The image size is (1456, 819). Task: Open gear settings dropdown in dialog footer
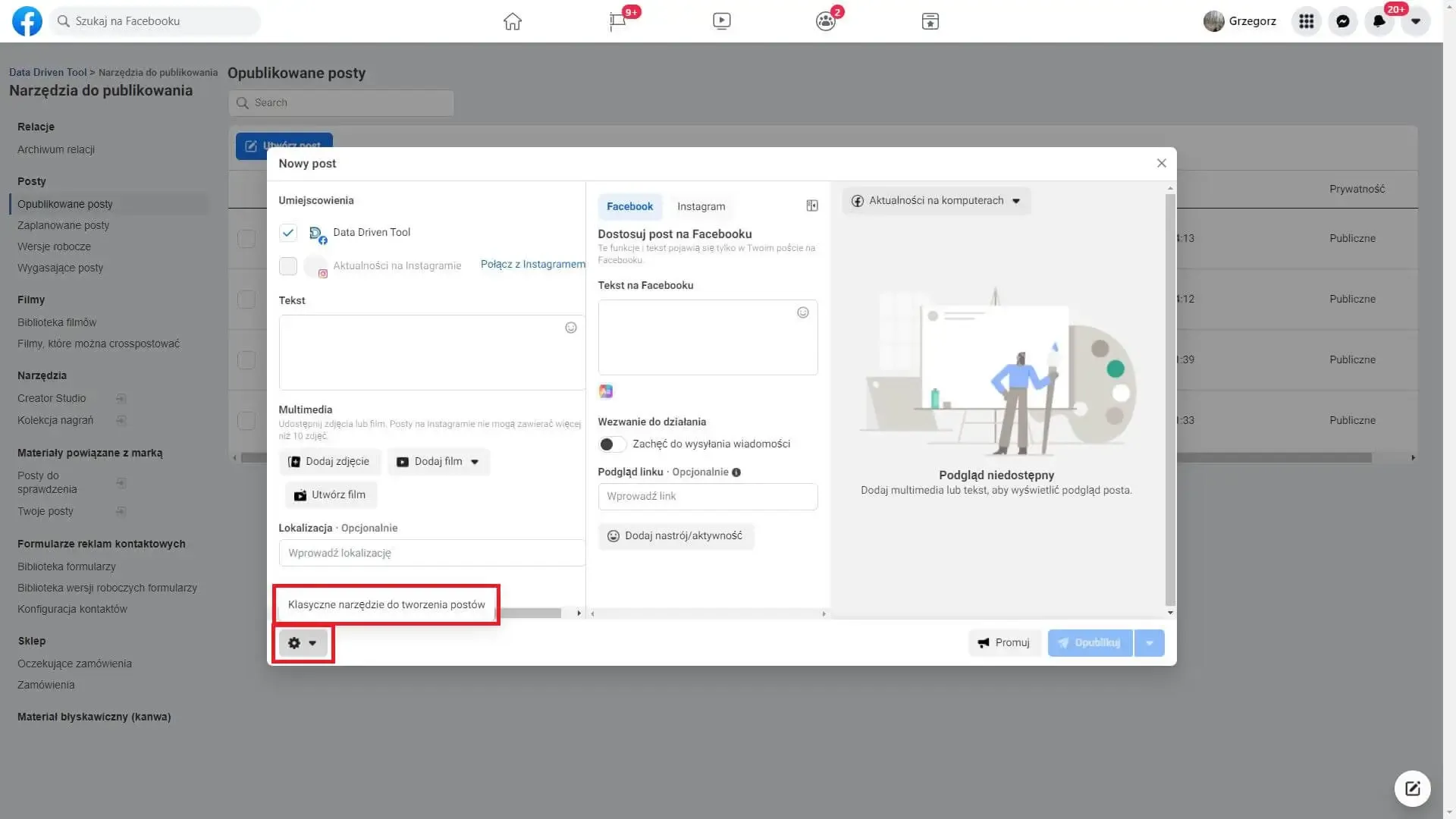click(303, 643)
